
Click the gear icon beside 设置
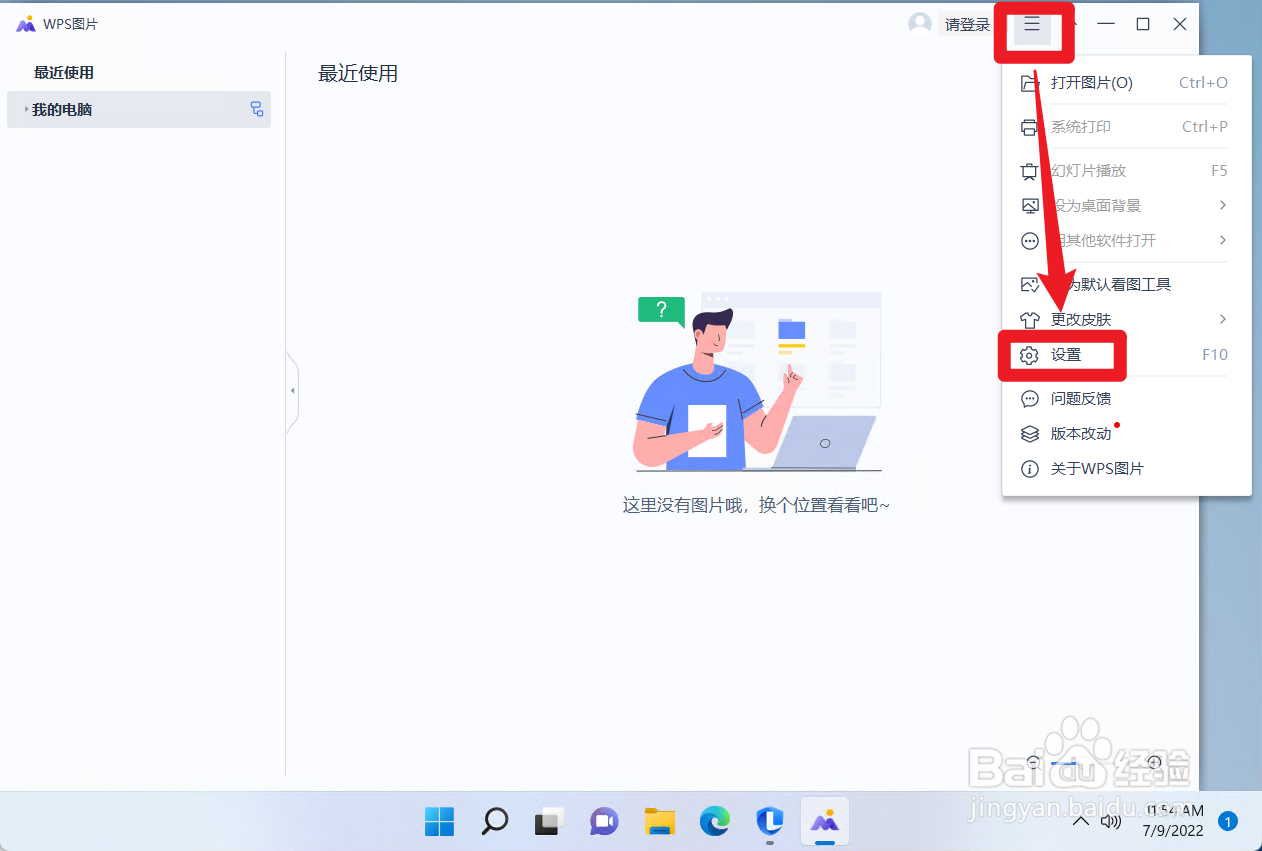[1030, 355]
